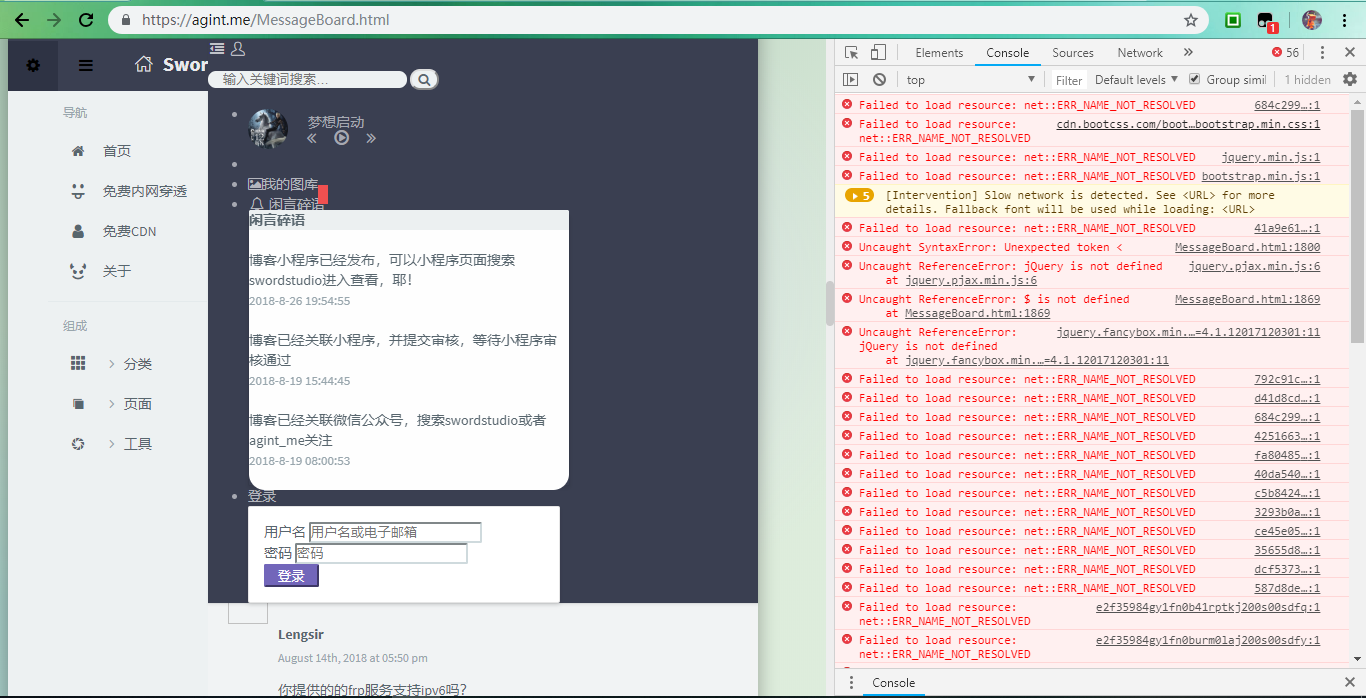Open the top context dropdown
The height and width of the screenshot is (698, 1366).
click(970, 80)
